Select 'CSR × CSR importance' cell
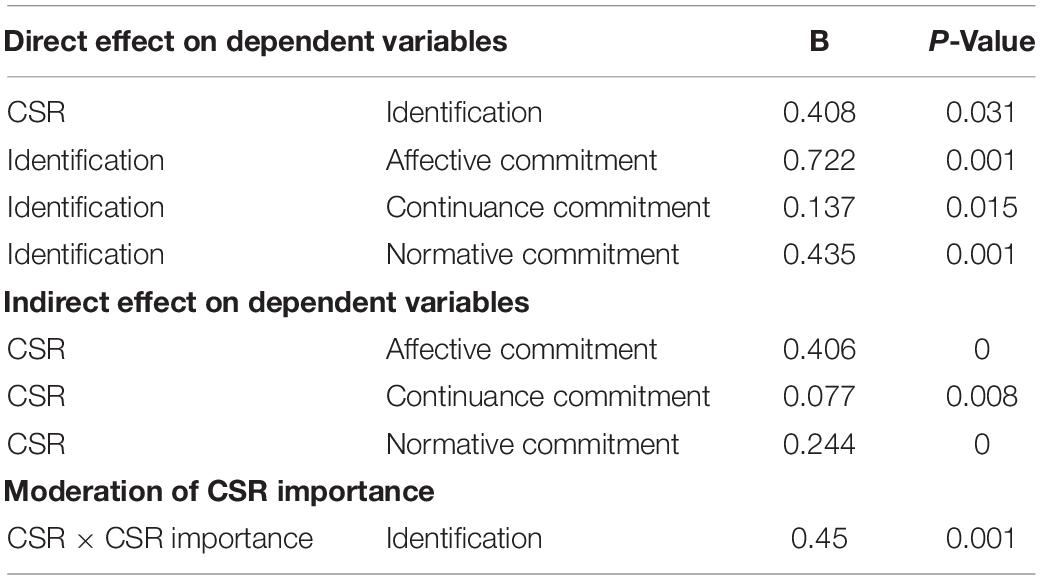Viewport: 1041px width, 580px height. tap(159, 538)
